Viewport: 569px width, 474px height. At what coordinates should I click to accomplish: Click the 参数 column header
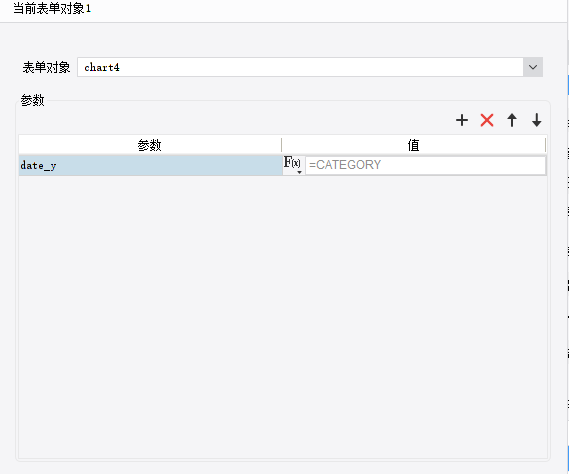click(x=150, y=145)
